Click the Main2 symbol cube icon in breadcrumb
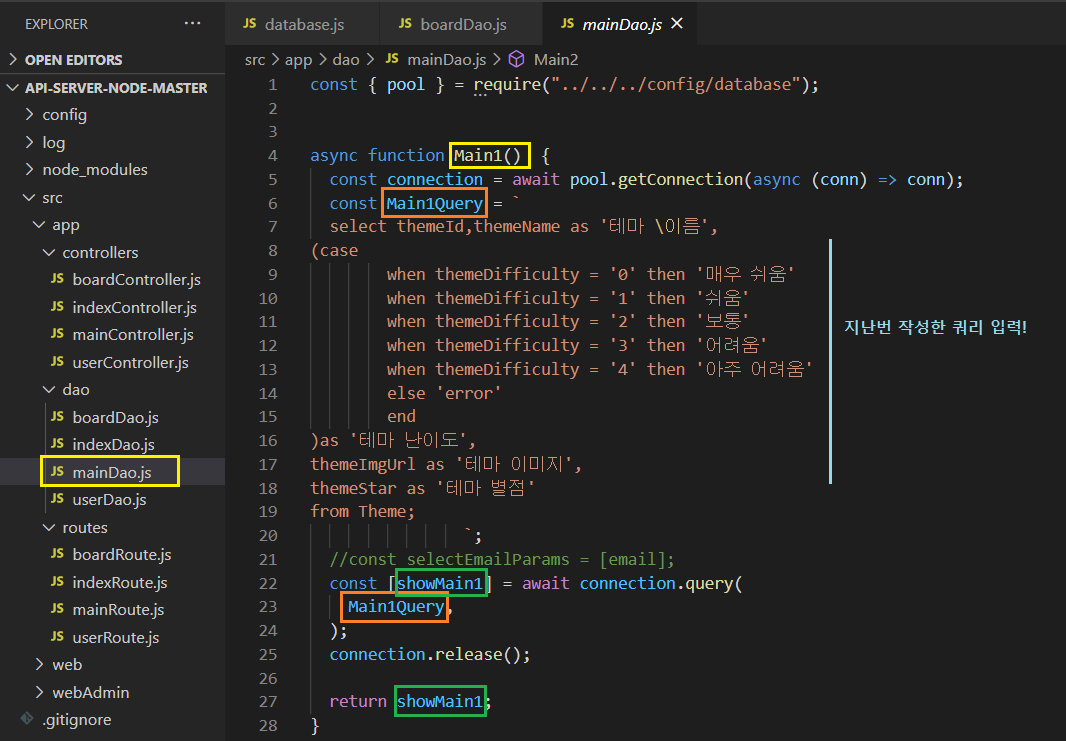Screen dimensions: 1066x741 pyautogui.click(x=517, y=59)
